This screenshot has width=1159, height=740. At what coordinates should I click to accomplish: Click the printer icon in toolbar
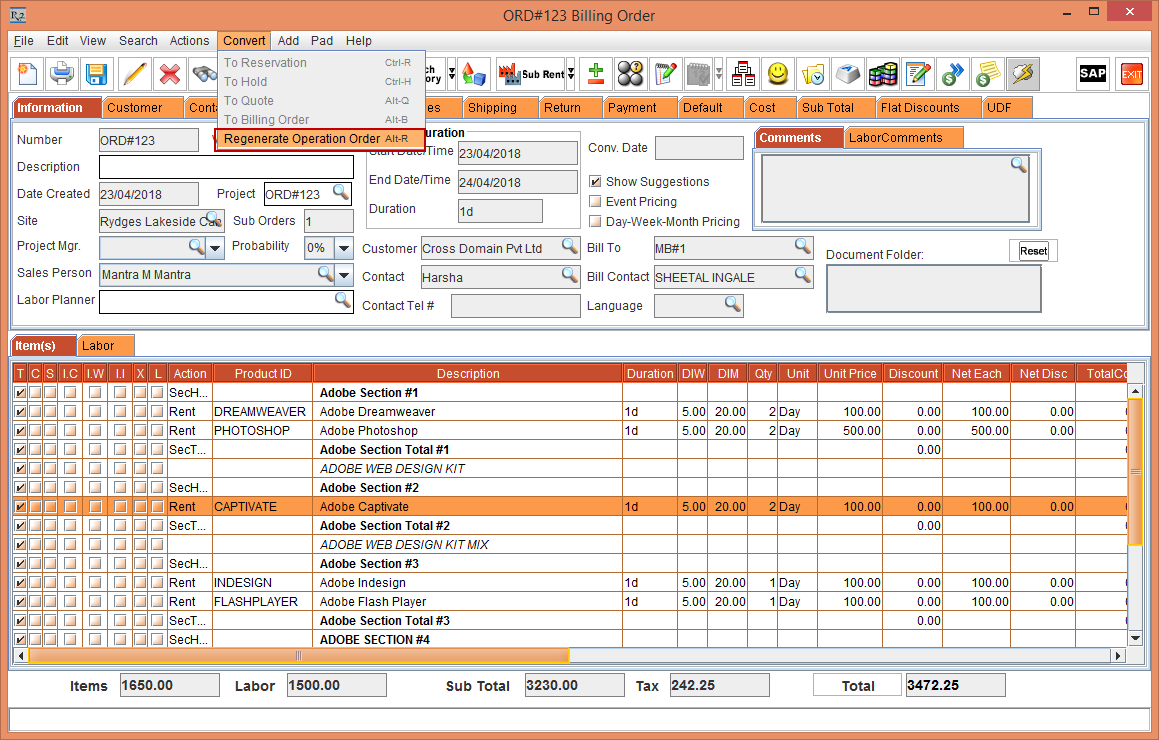click(x=62, y=74)
